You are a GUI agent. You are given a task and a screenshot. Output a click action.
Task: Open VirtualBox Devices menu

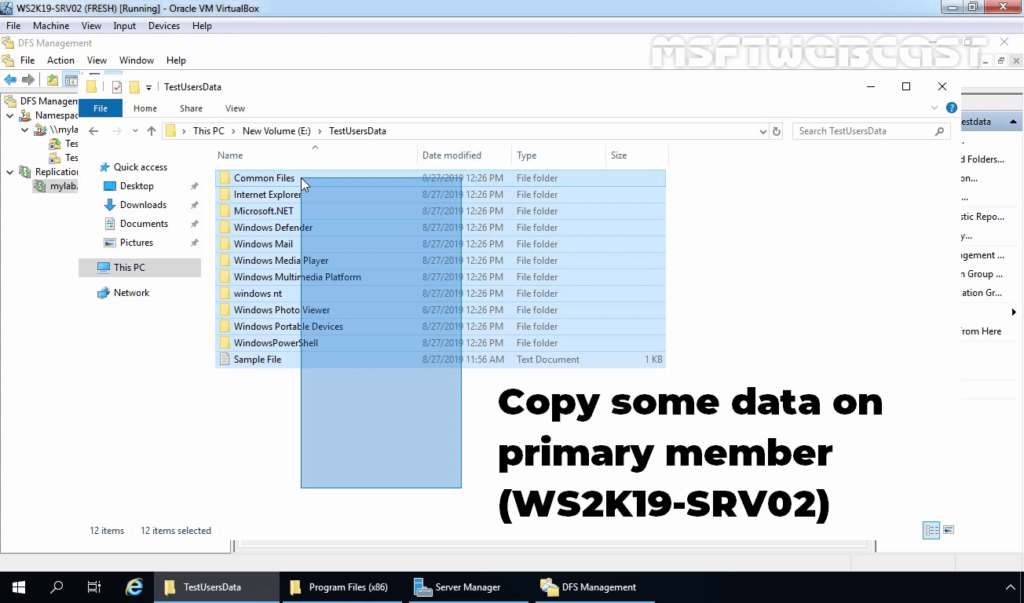pyautogui.click(x=163, y=25)
